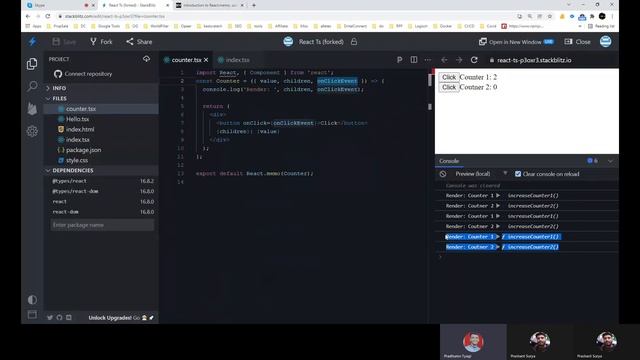The height and width of the screenshot is (360, 640).
Task: Select the Console tab
Action: pyautogui.click(x=449, y=161)
